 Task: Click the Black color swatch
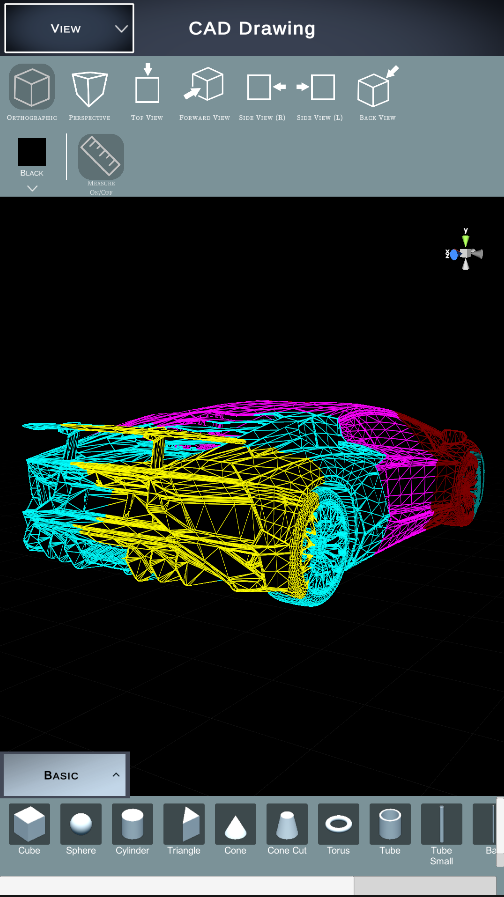point(32,152)
